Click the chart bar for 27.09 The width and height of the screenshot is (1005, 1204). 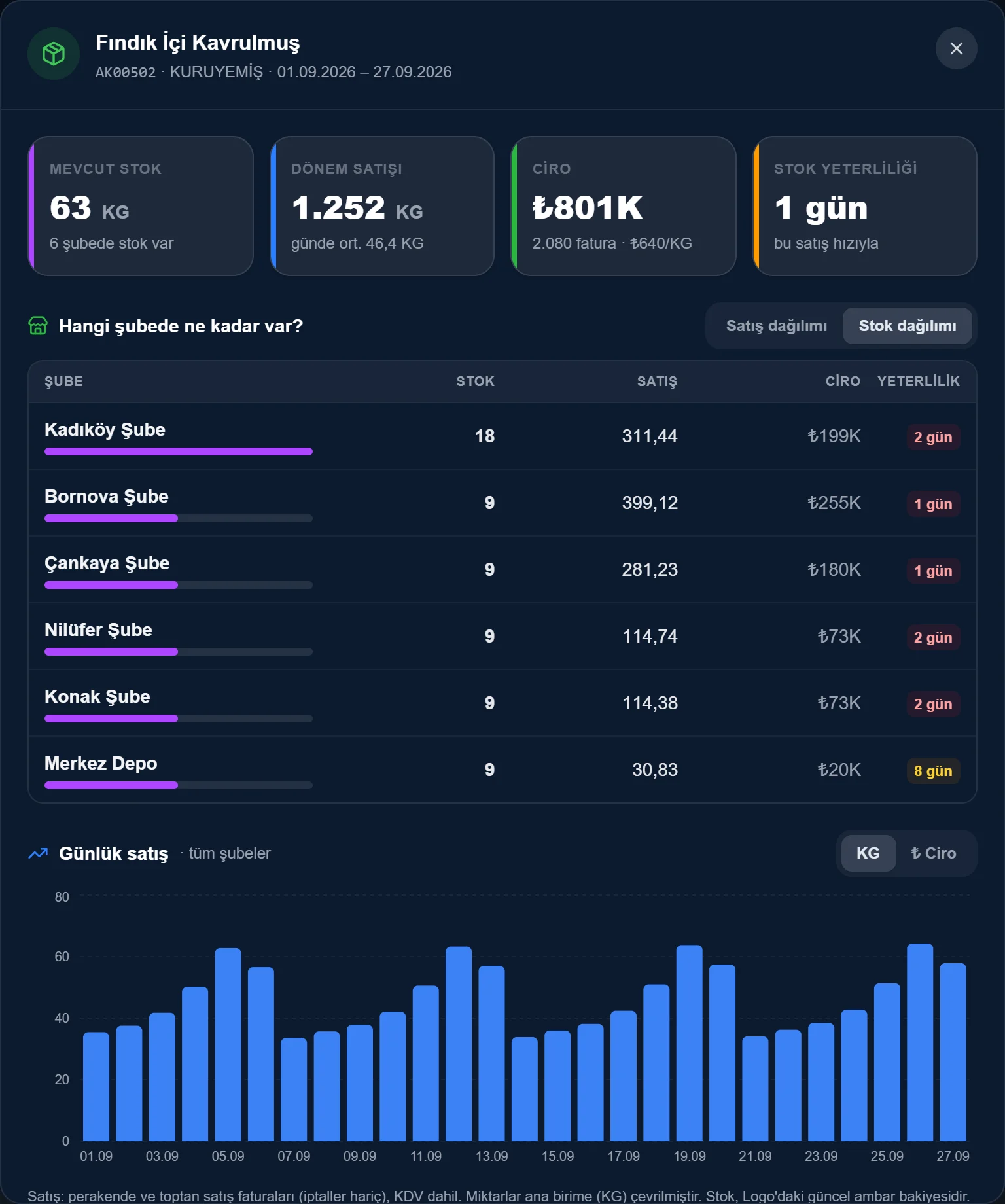pos(953,1052)
